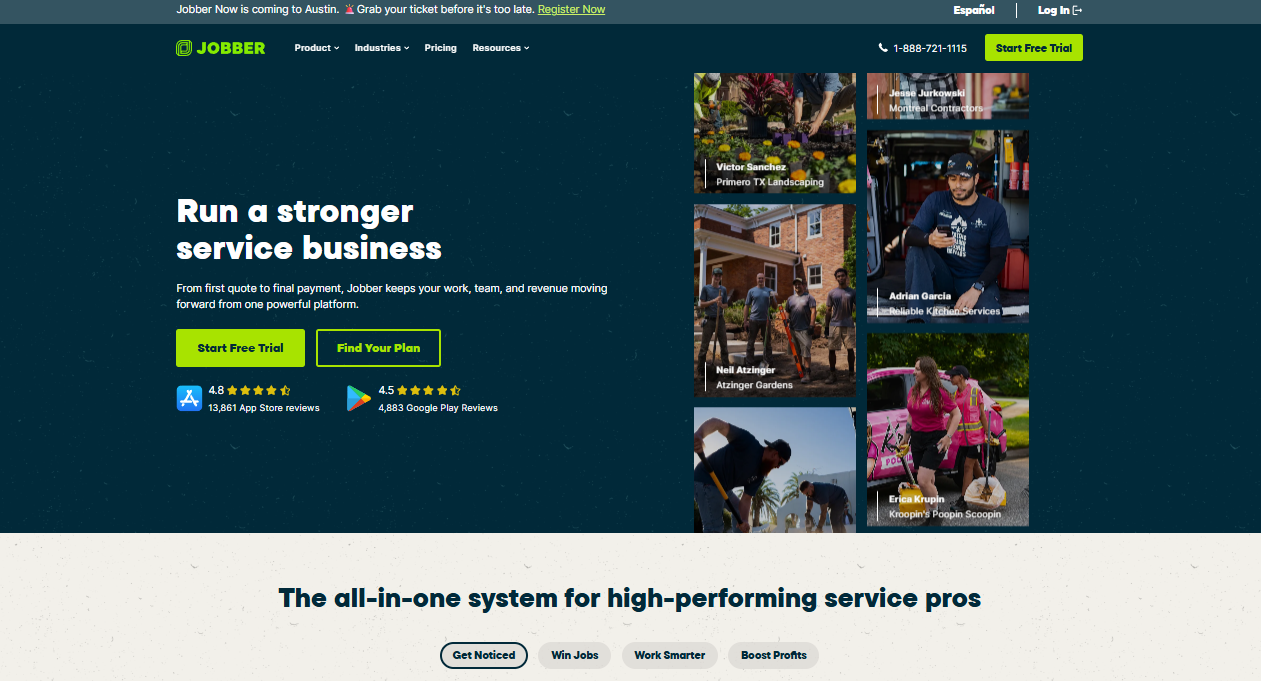Click the Jobber logo
Image resolution: width=1261 pixels, height=681 pixels.
[x=221, y=48]
